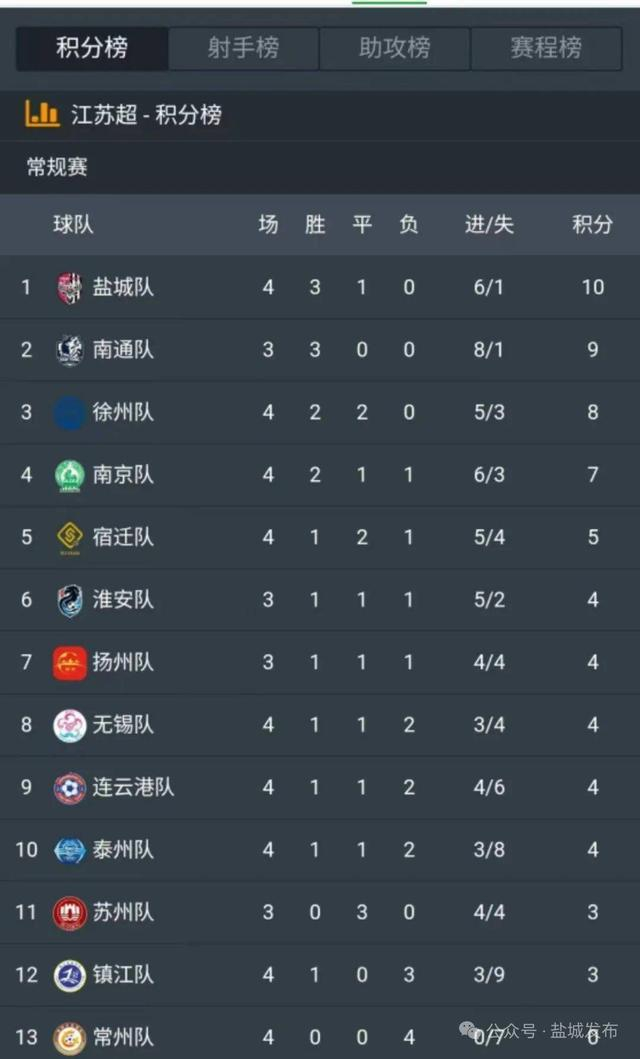640x1059 pixels.
Task: Switch to the 助攻榜 assists tab
Action: click(x=394, y=48)
